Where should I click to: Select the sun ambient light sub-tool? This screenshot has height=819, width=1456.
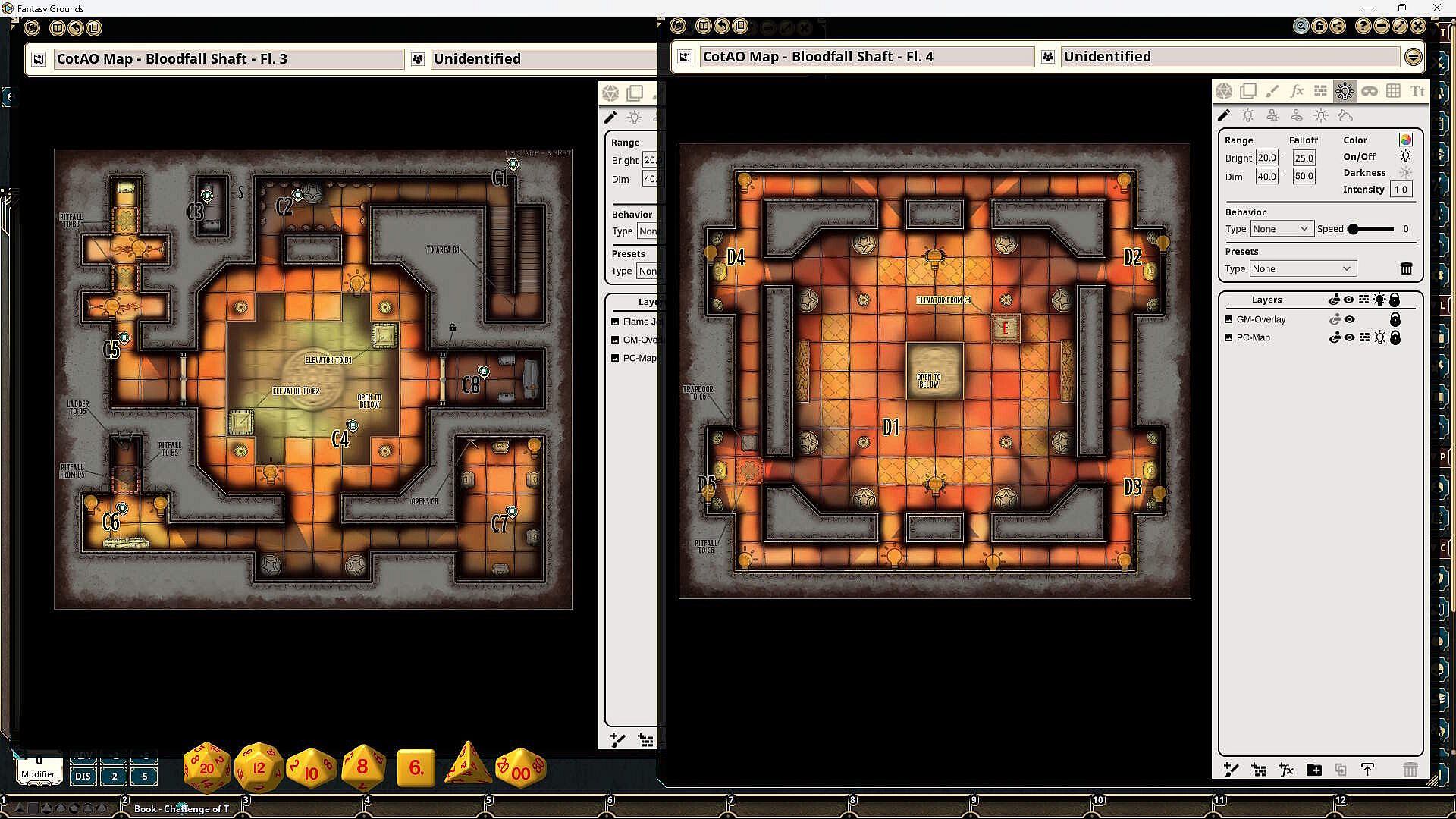click(x=1321, y=116)
